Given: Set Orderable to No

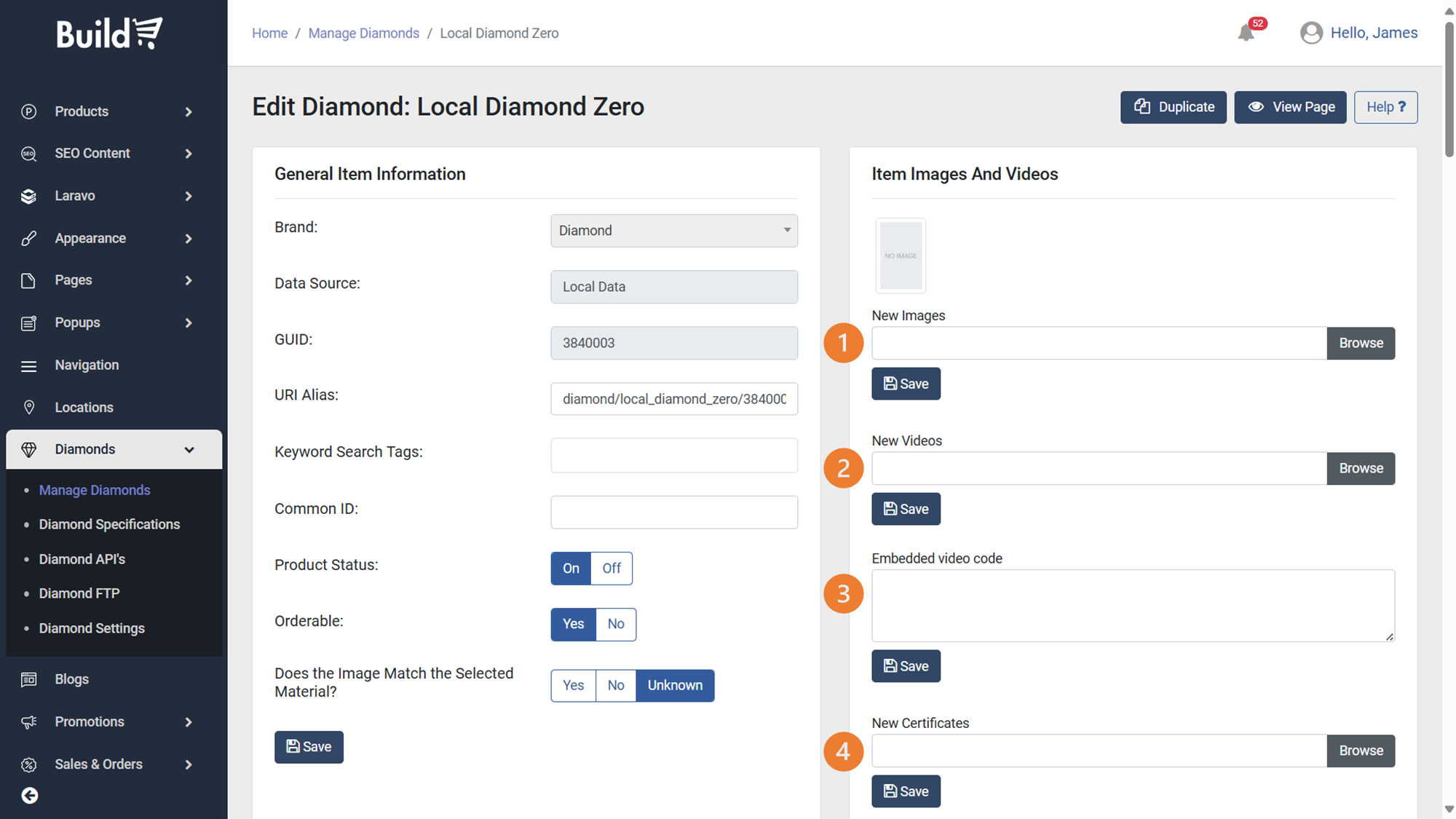Looking at the screenshot, I should [615, 624].
